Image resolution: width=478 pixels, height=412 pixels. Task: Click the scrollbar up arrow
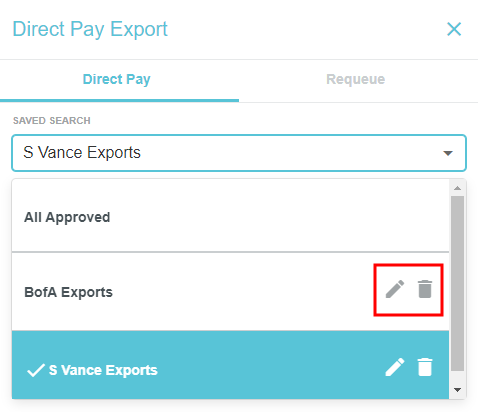pos(457,188)
